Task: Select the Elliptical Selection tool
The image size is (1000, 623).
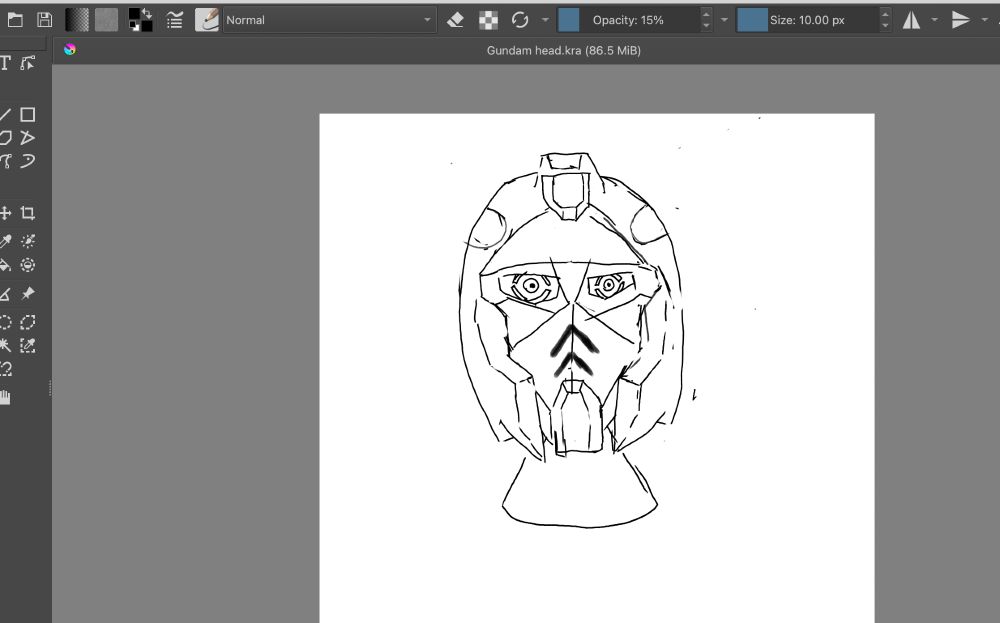Action: pyautogui.click(x=5, y=322)
